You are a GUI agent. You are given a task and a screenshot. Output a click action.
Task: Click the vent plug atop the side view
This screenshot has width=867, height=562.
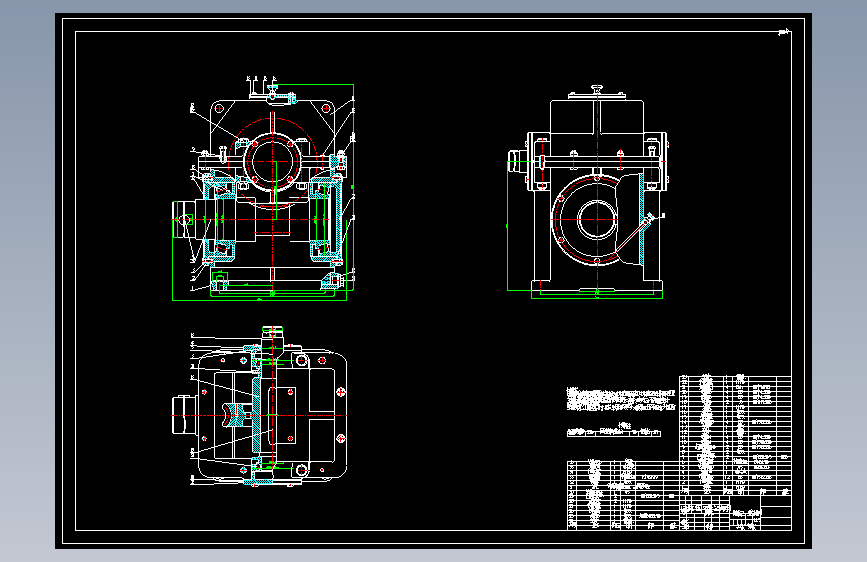coord(597,89)
